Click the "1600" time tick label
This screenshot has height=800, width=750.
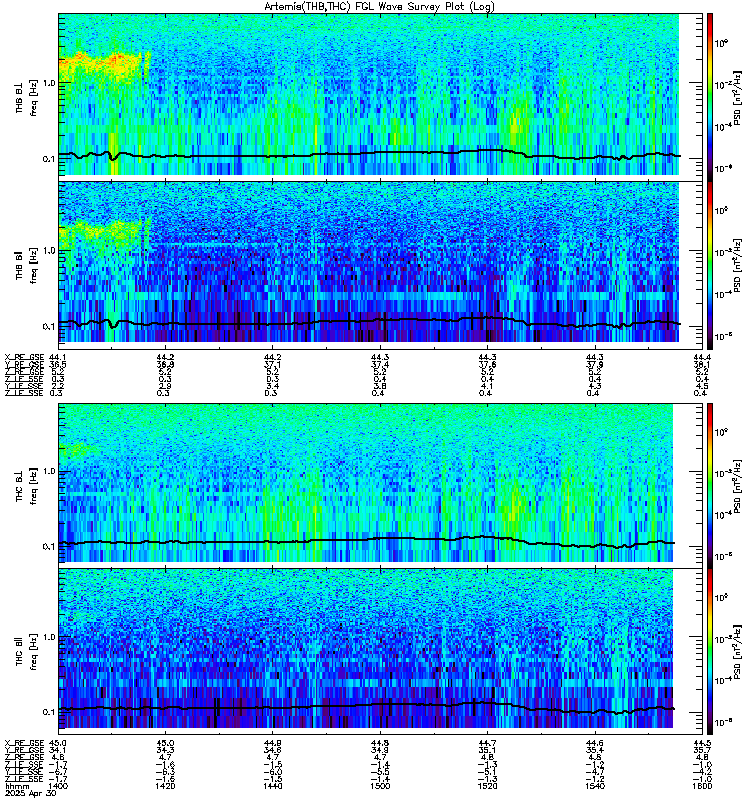coord(702,786)
